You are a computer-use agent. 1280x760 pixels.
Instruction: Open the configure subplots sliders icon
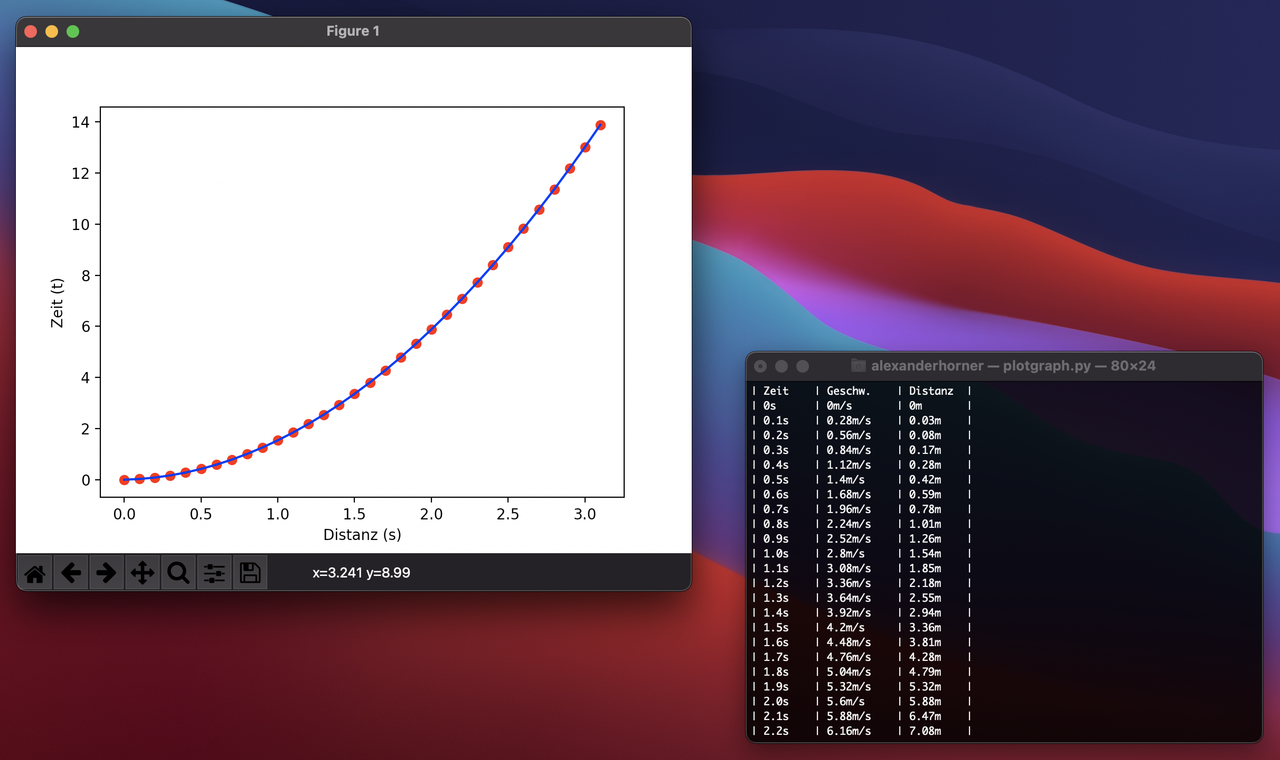point(214,572)
